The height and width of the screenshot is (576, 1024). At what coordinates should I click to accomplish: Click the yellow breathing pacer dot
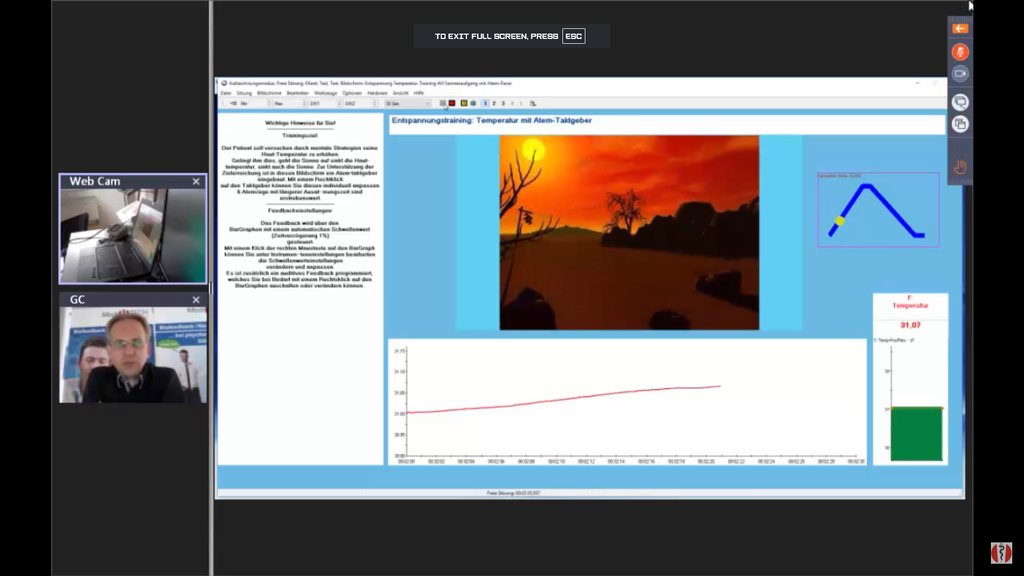[840, 221]
